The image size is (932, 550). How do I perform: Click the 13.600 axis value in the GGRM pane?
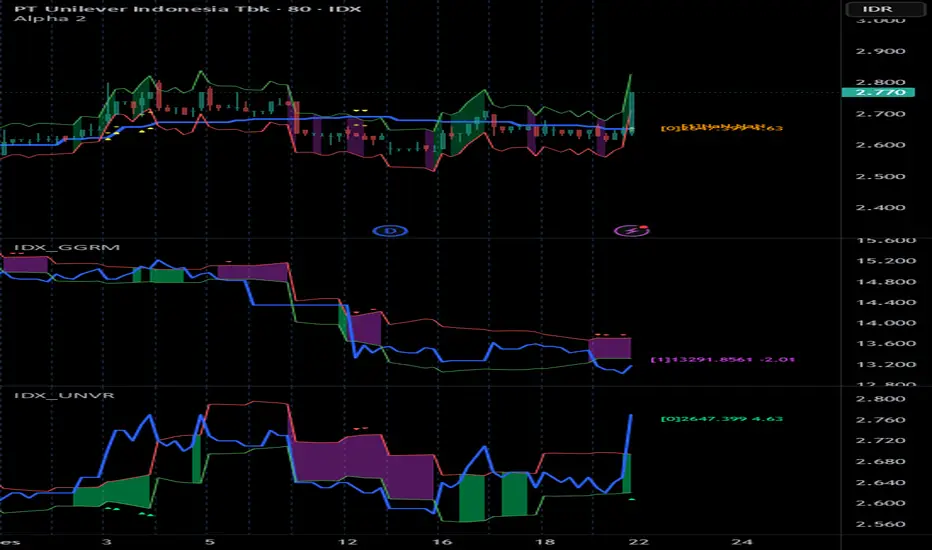(886, 344)
